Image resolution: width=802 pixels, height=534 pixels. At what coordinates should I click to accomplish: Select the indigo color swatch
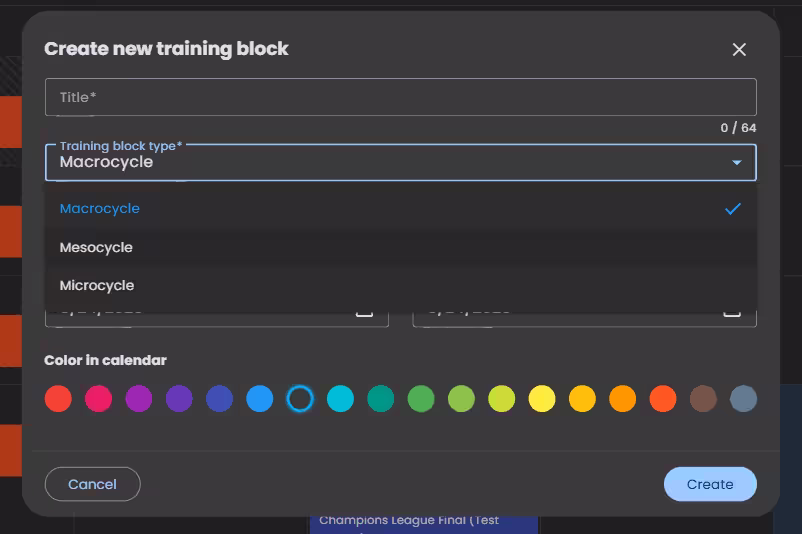[x=219, y=399]
